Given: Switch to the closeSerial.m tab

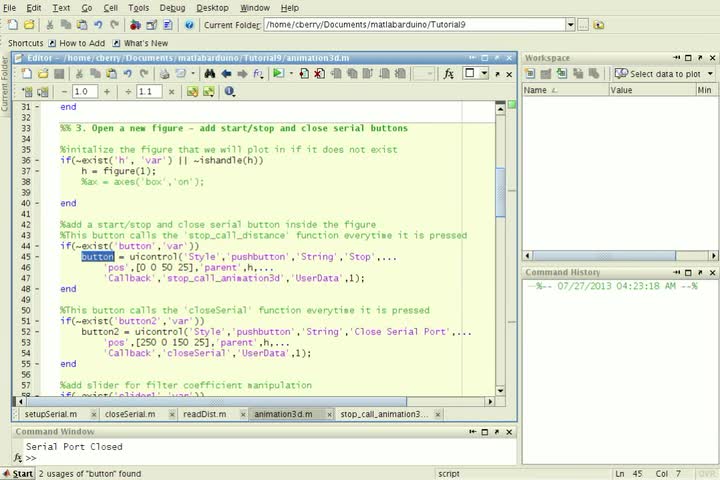Looking at the screenshot, I should coord(130,414).
